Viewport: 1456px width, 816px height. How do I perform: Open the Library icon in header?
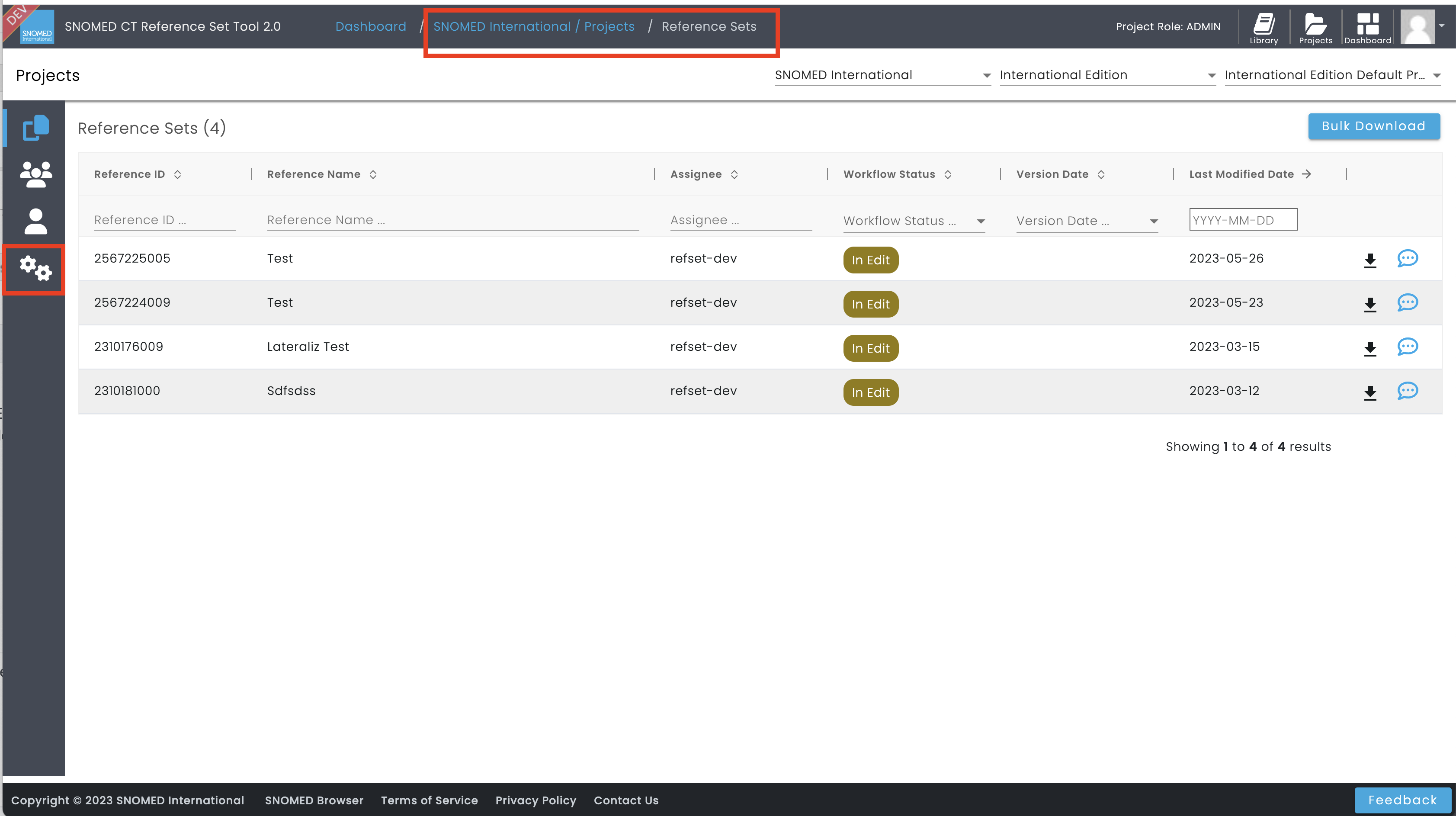tap(1264, 28)
